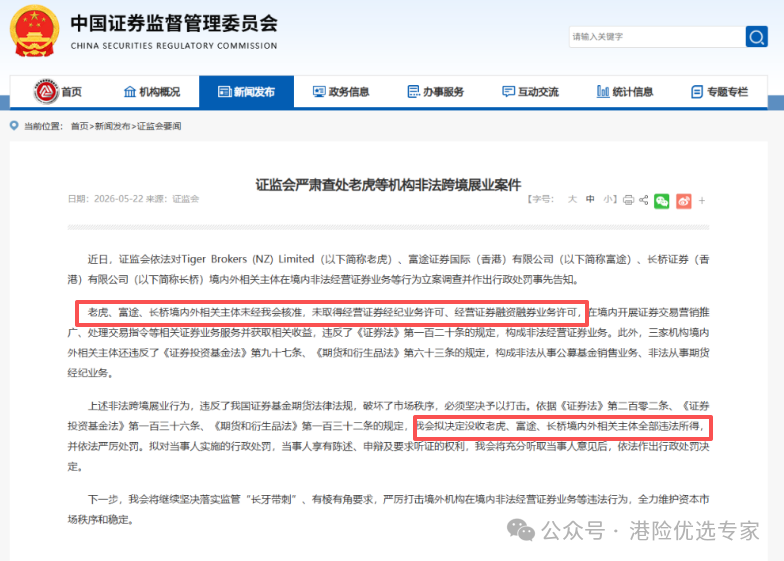The width and height of the screenshot is (784, 561).
Task: Go to 证监会要闻 in the breadcrumb
Action: coord(159,126)
